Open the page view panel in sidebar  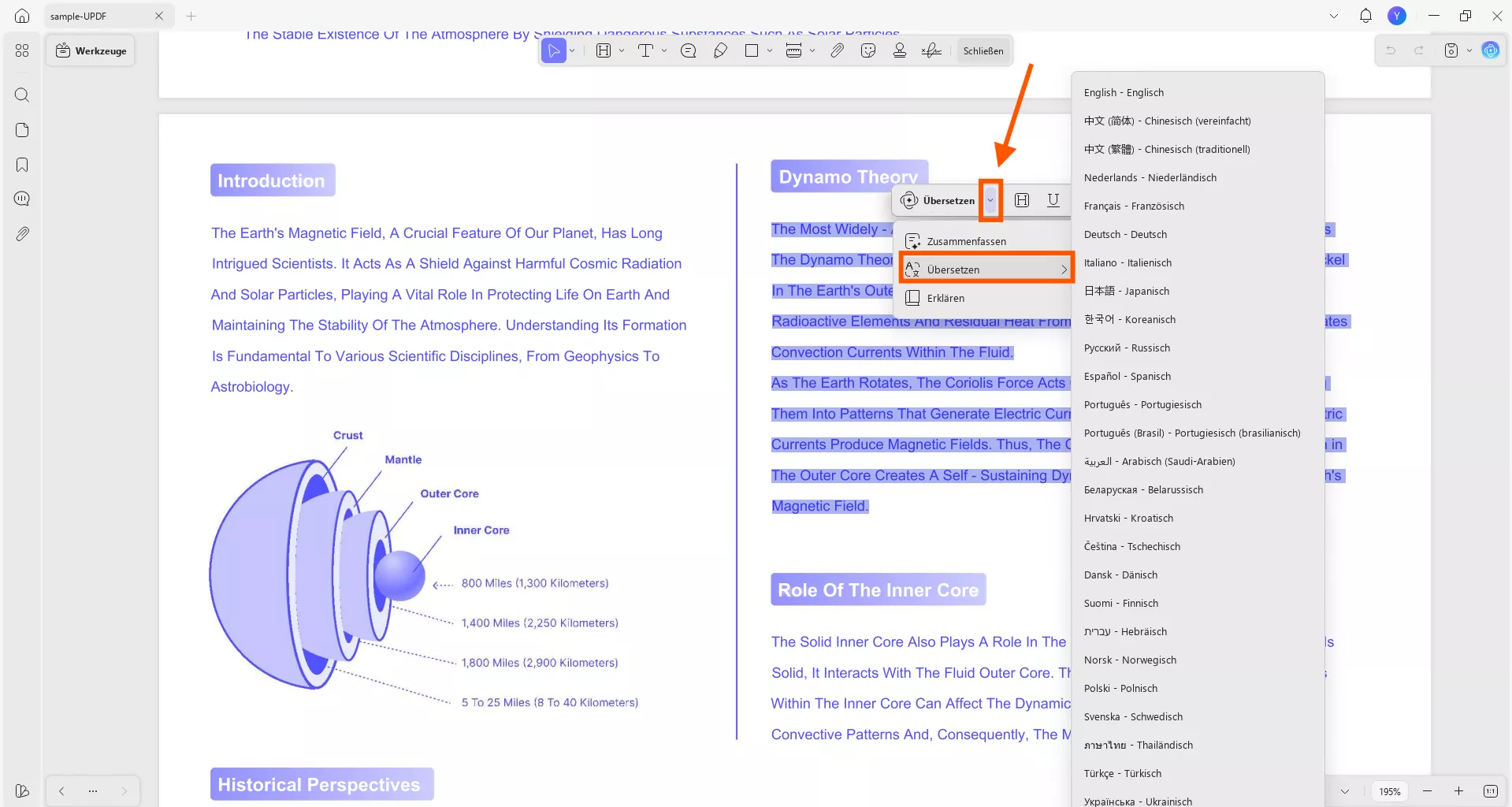pos(22,130)
